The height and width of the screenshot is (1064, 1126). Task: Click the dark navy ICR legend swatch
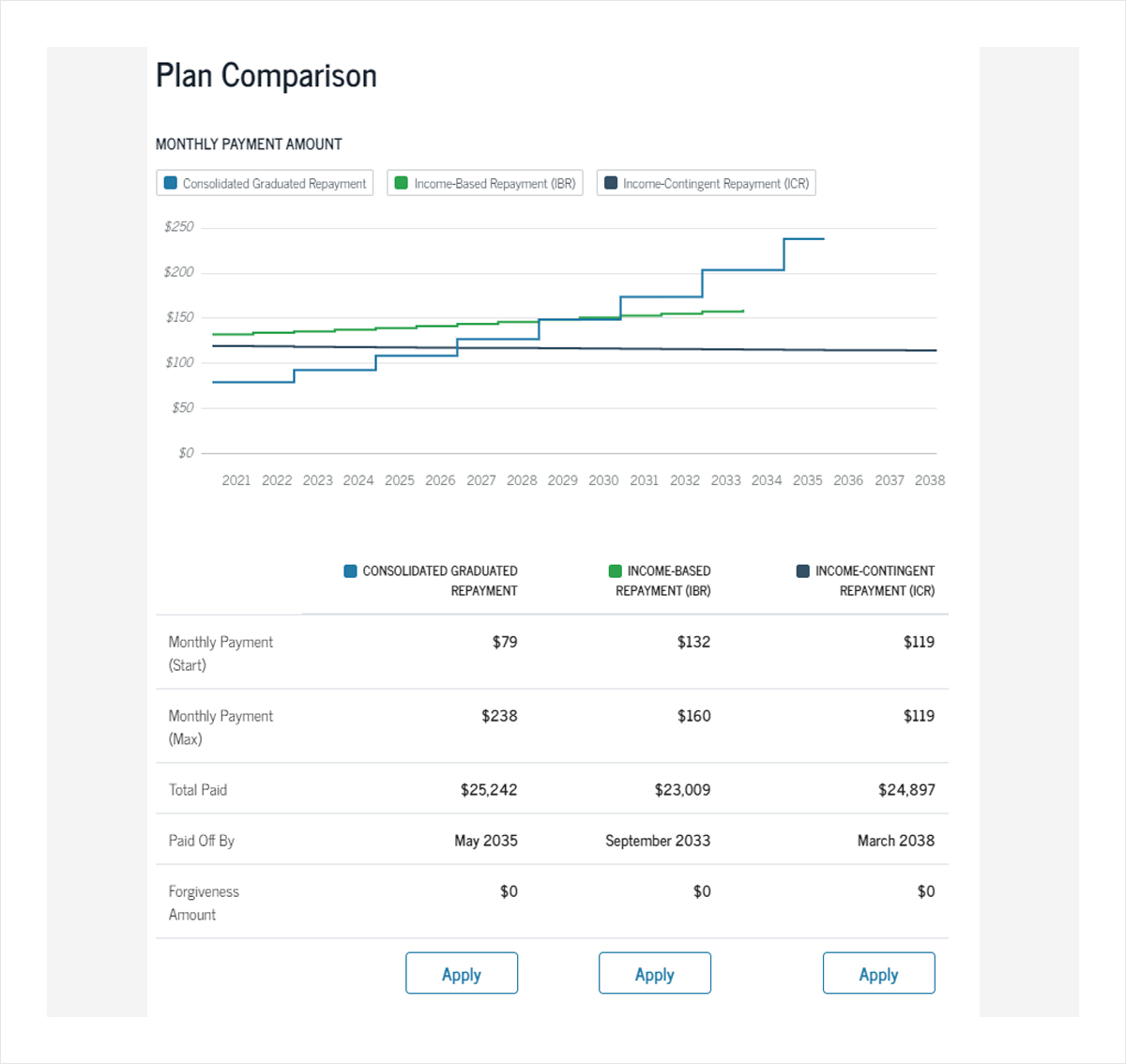611,183
